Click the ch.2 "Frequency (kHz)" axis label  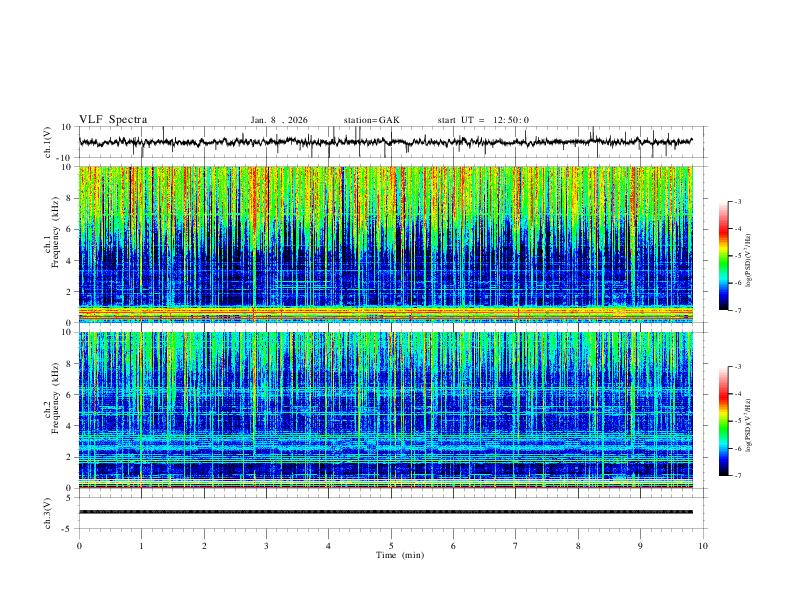[x=56, y=398]
